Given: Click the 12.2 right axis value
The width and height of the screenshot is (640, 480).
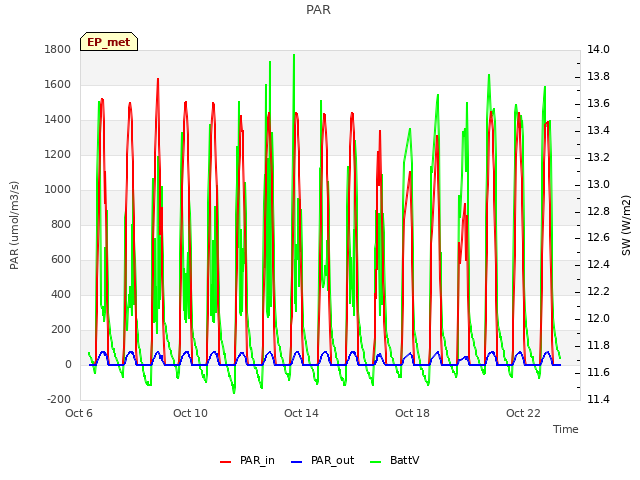Looking at the screenshot, I should pos(598,291).
